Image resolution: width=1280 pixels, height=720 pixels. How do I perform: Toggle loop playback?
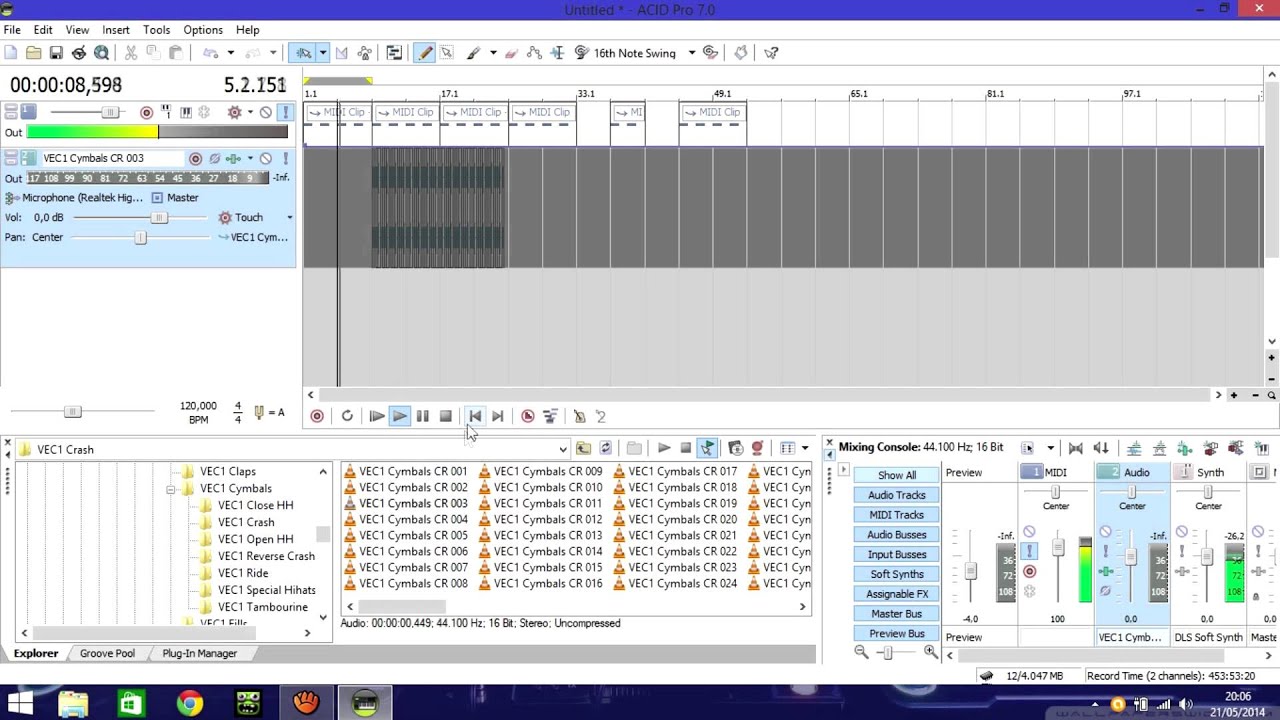coord(347,416)
